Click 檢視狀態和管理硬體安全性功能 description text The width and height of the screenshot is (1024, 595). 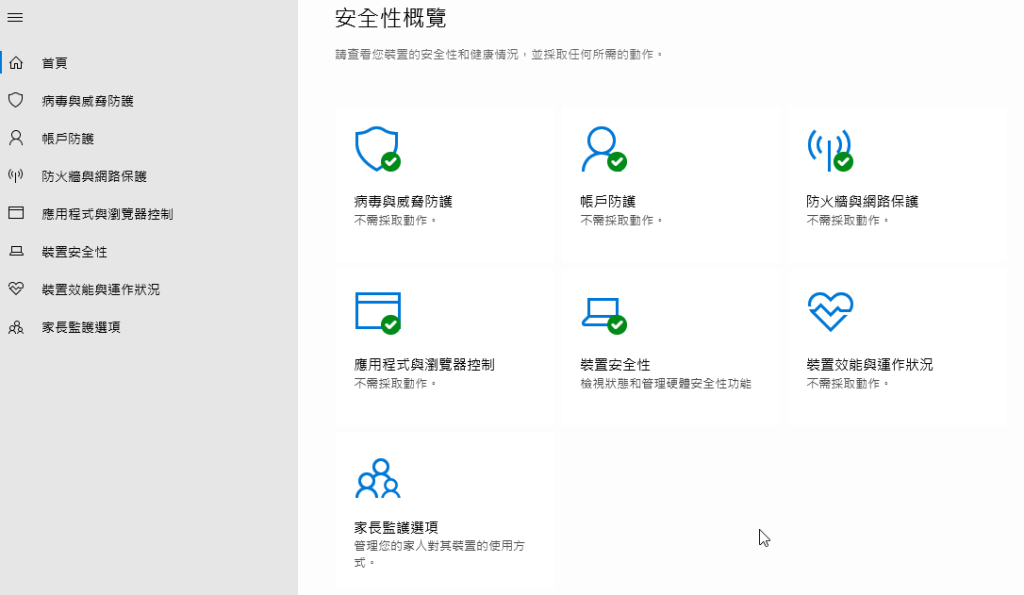tap(665, 383)
